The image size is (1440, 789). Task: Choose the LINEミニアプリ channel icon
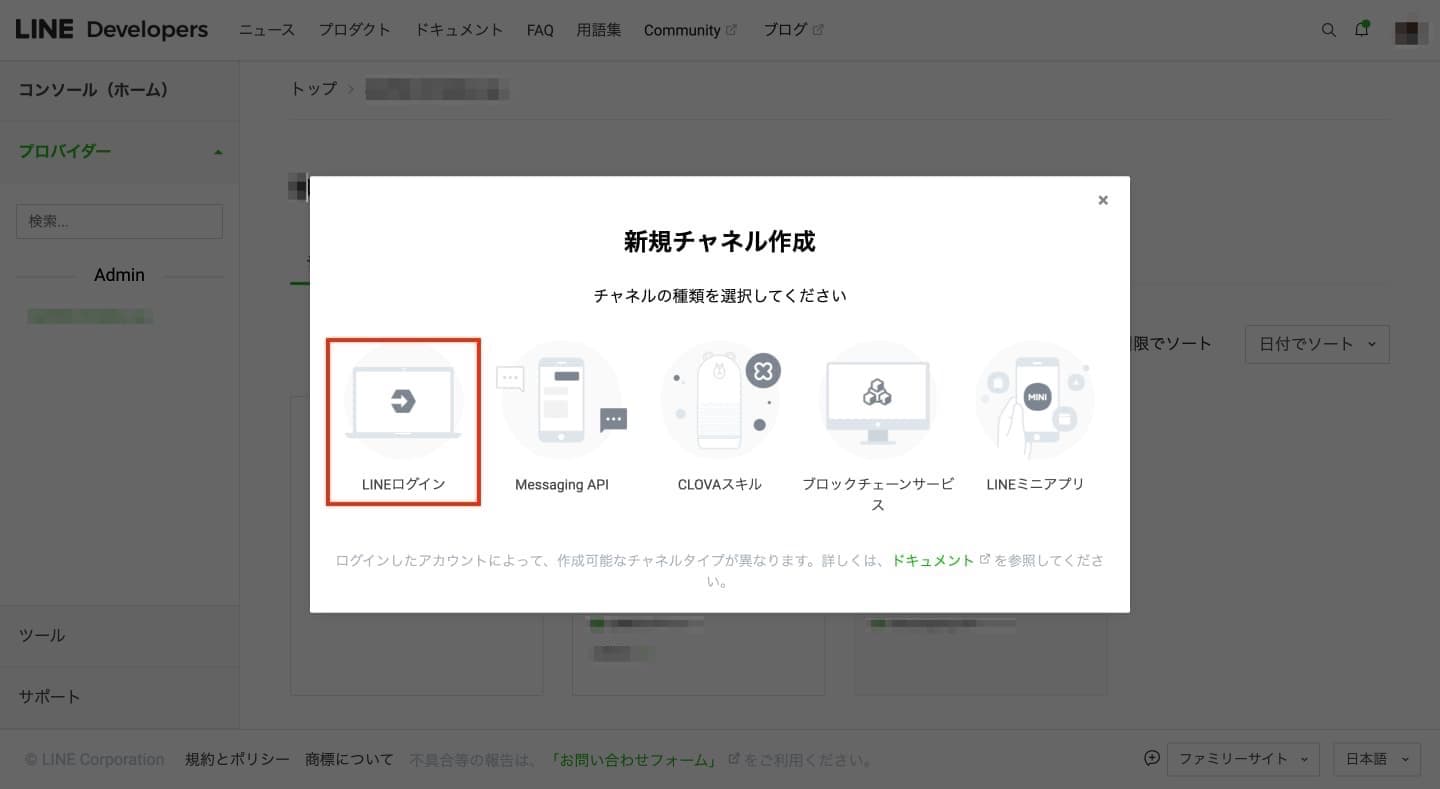click(x=1035, y=400)
